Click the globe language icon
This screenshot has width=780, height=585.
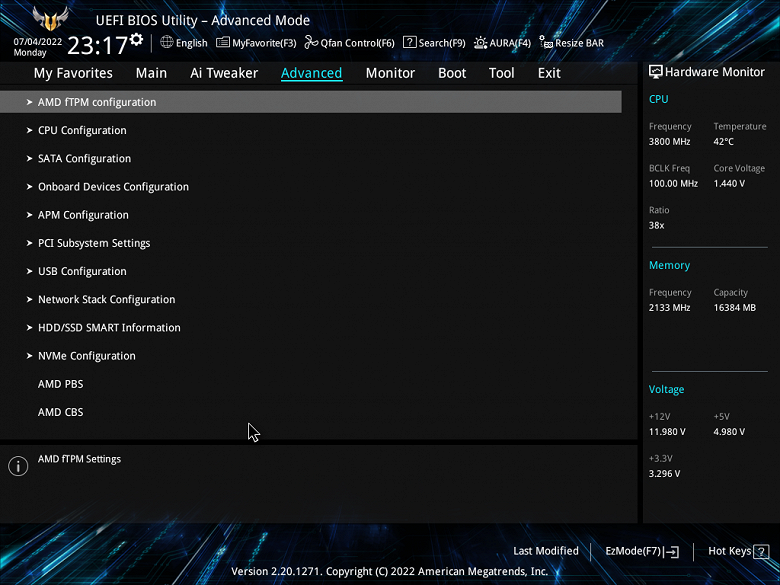pos(167,42)
